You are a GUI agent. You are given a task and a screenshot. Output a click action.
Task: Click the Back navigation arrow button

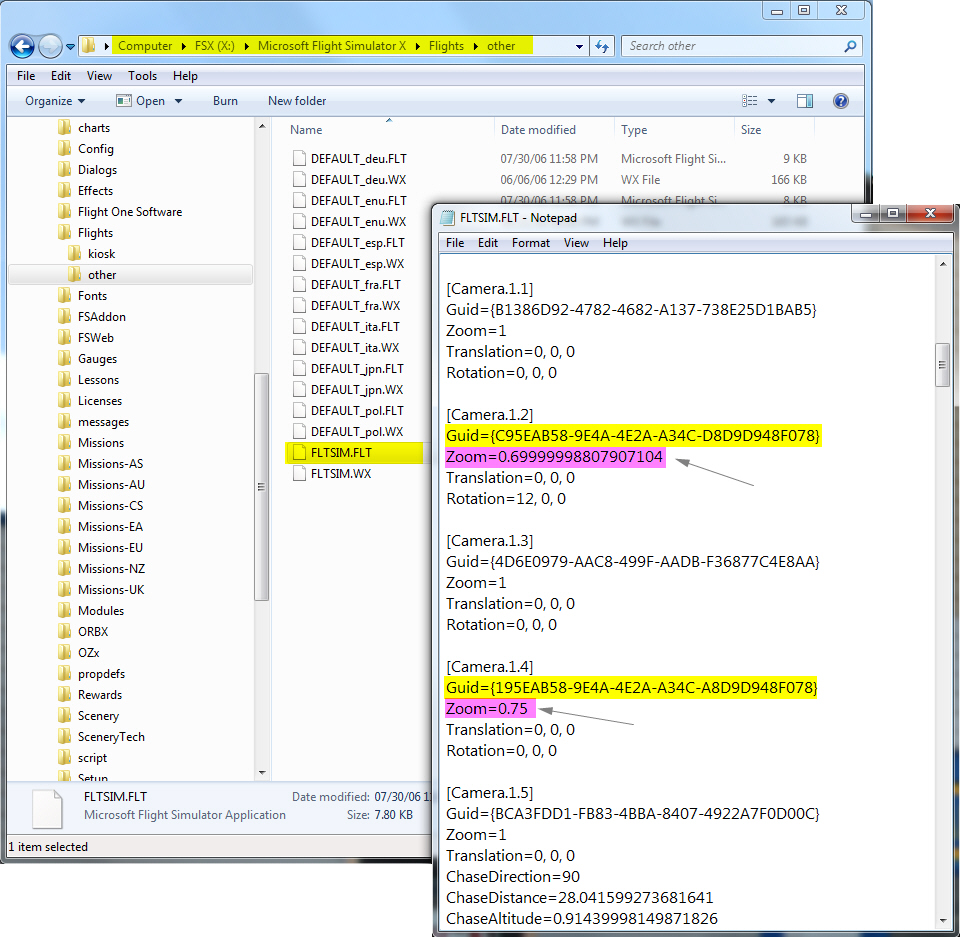pyautogui.click(x=23, y=46)
